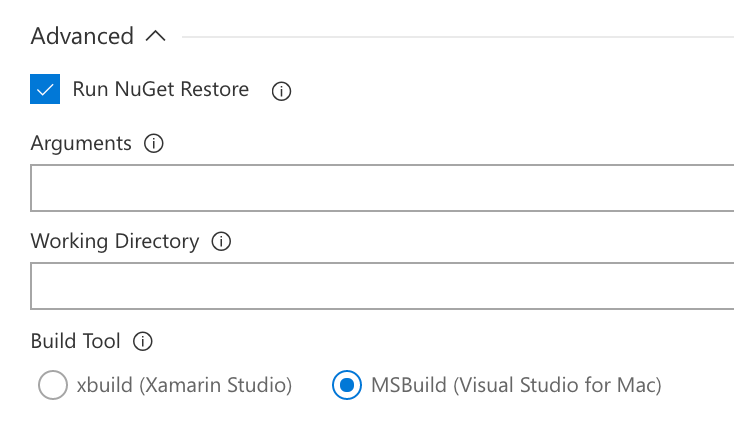Image resolution: width=734 pixels, height=434 pixels.
Task: Show info for Run NuGet Restore
Action: tap(281, 91)
